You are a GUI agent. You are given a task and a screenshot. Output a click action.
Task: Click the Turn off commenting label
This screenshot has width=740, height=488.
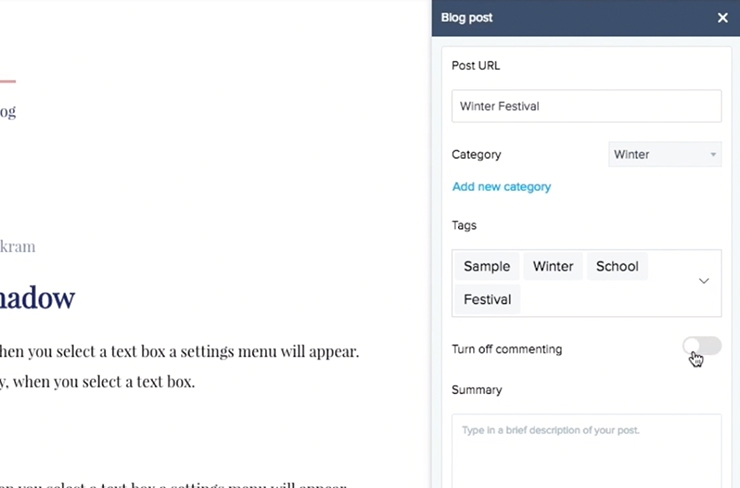pos(506,349)
